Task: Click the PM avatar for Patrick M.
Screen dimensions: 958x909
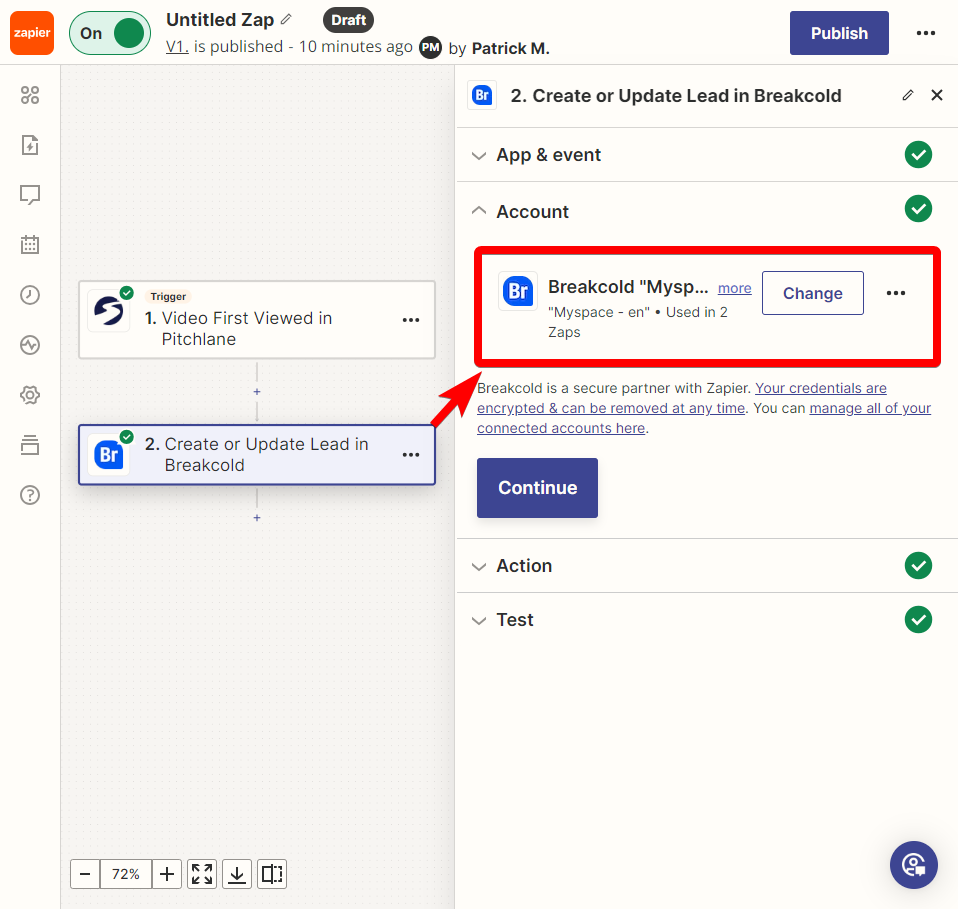Action: click(x=431, y=48)
